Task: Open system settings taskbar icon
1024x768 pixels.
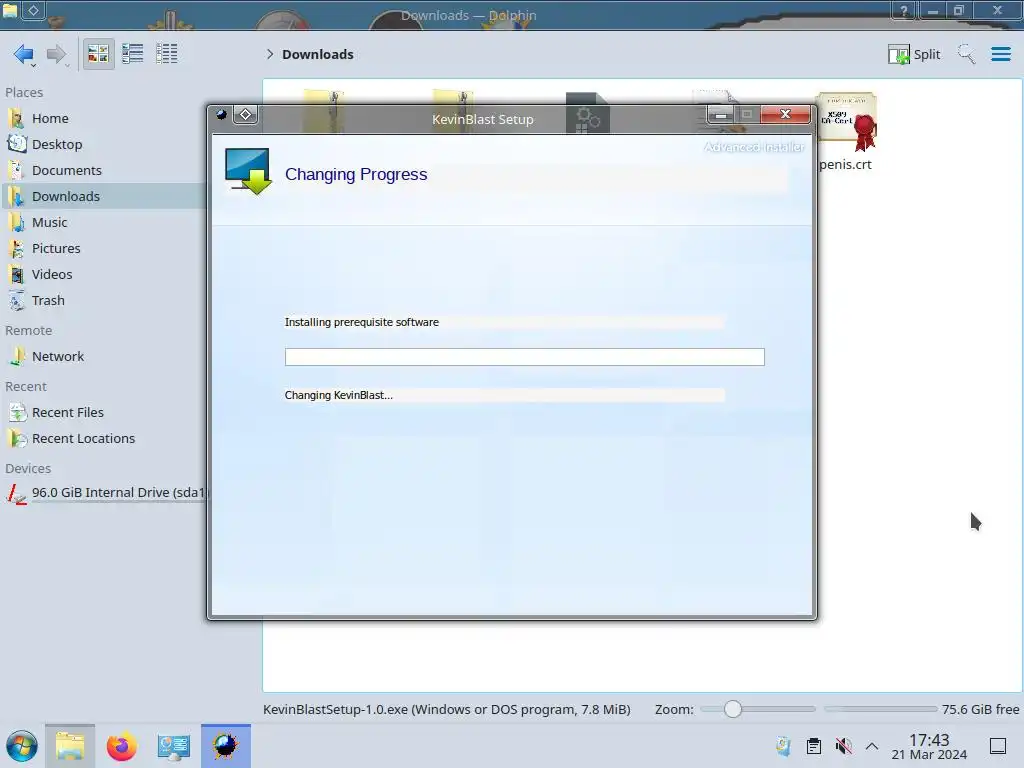Action: [x=173, y=746]
